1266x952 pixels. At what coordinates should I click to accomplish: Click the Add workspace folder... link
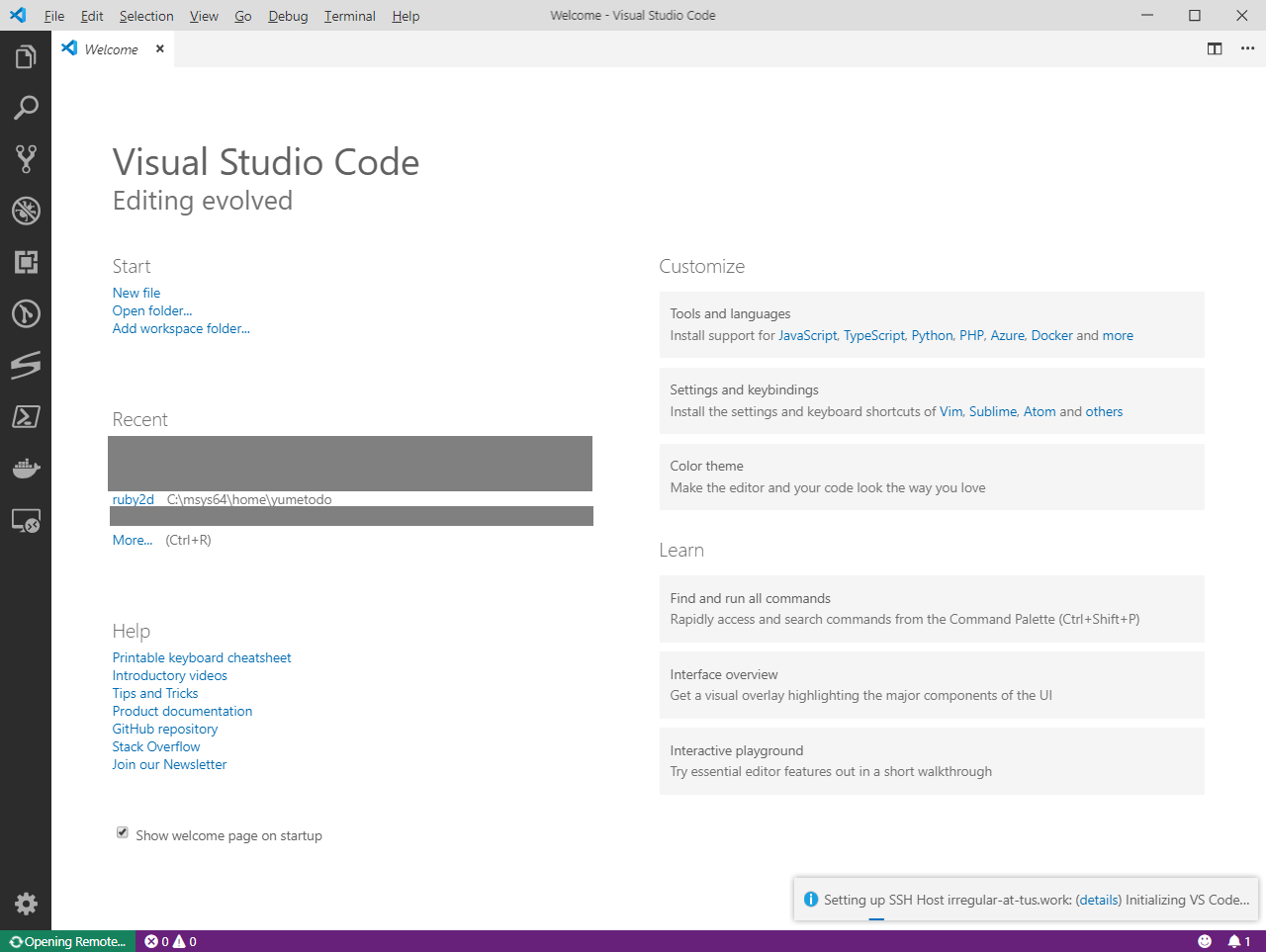coord(181,328)
